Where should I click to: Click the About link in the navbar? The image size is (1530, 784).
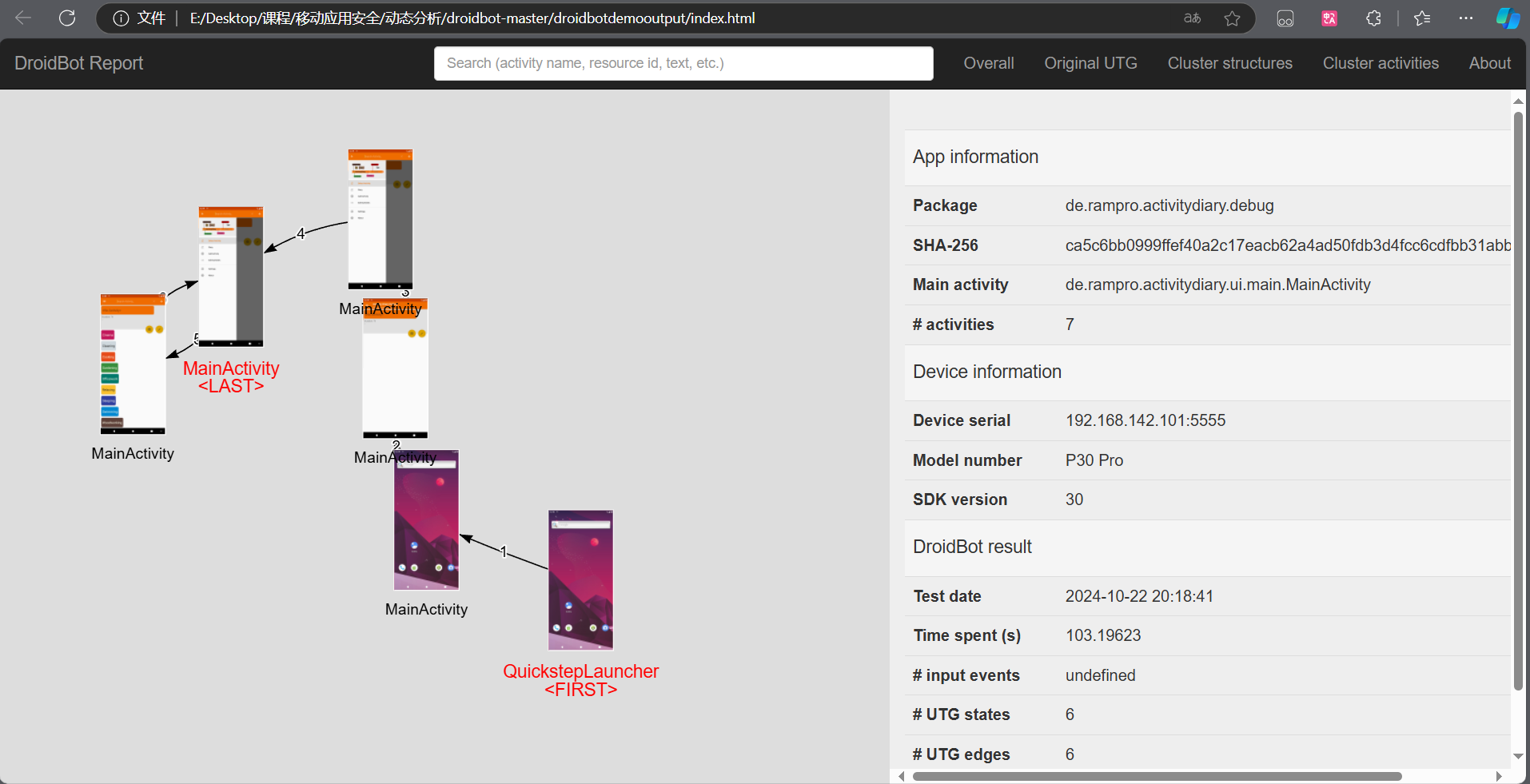pyautogui.click(x=1489, y=63)
